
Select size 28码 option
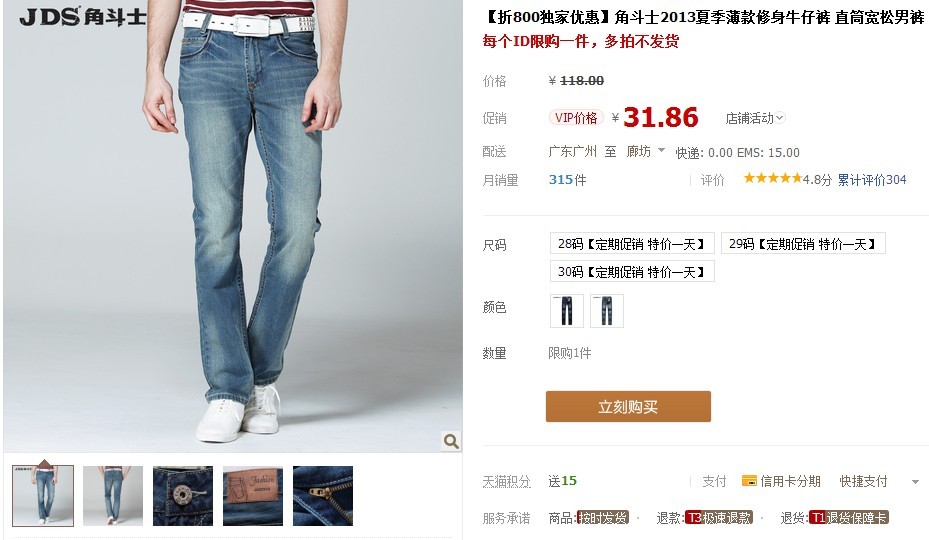[x=632, y=244]
